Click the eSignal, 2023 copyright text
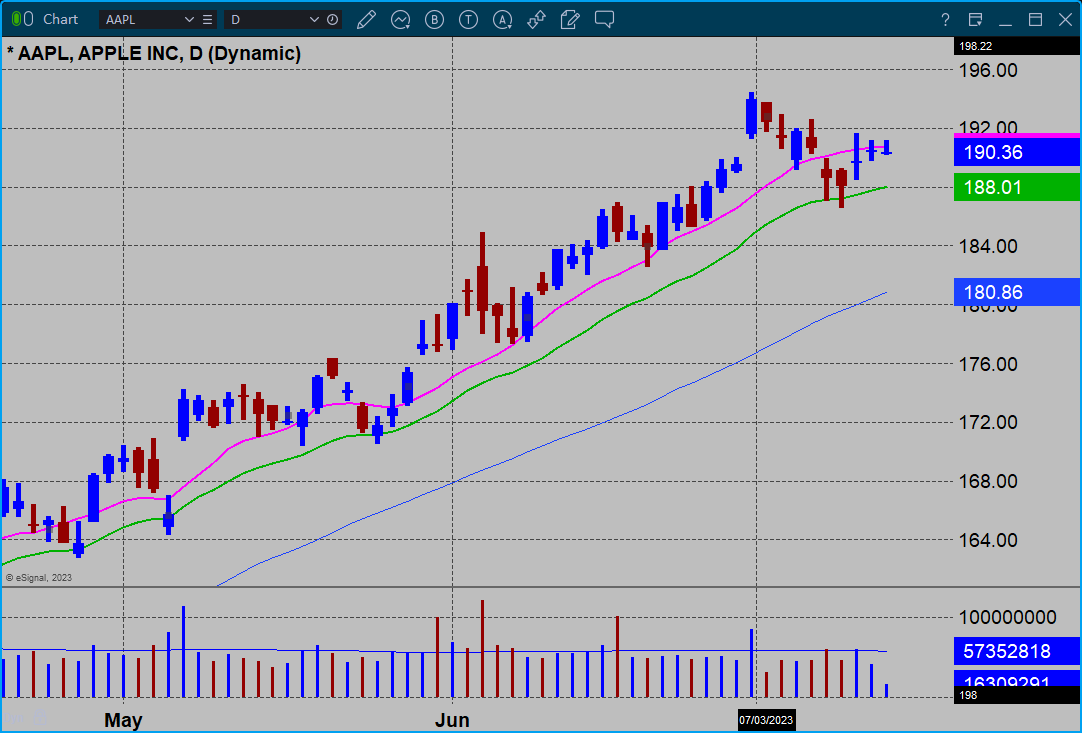 [39, 578]
